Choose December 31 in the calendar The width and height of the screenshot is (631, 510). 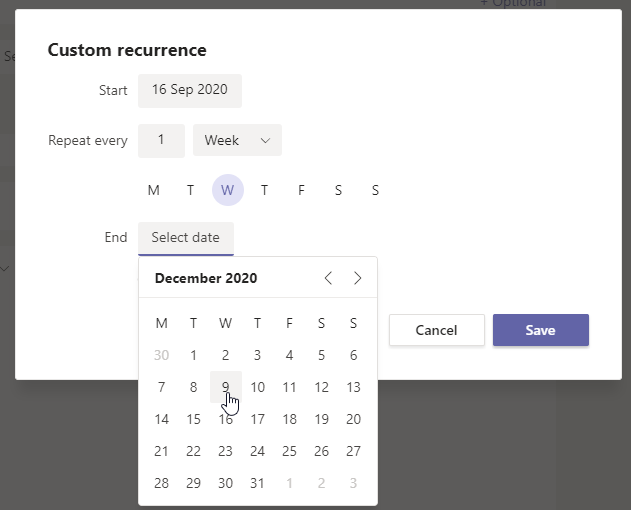coord(258,483)
